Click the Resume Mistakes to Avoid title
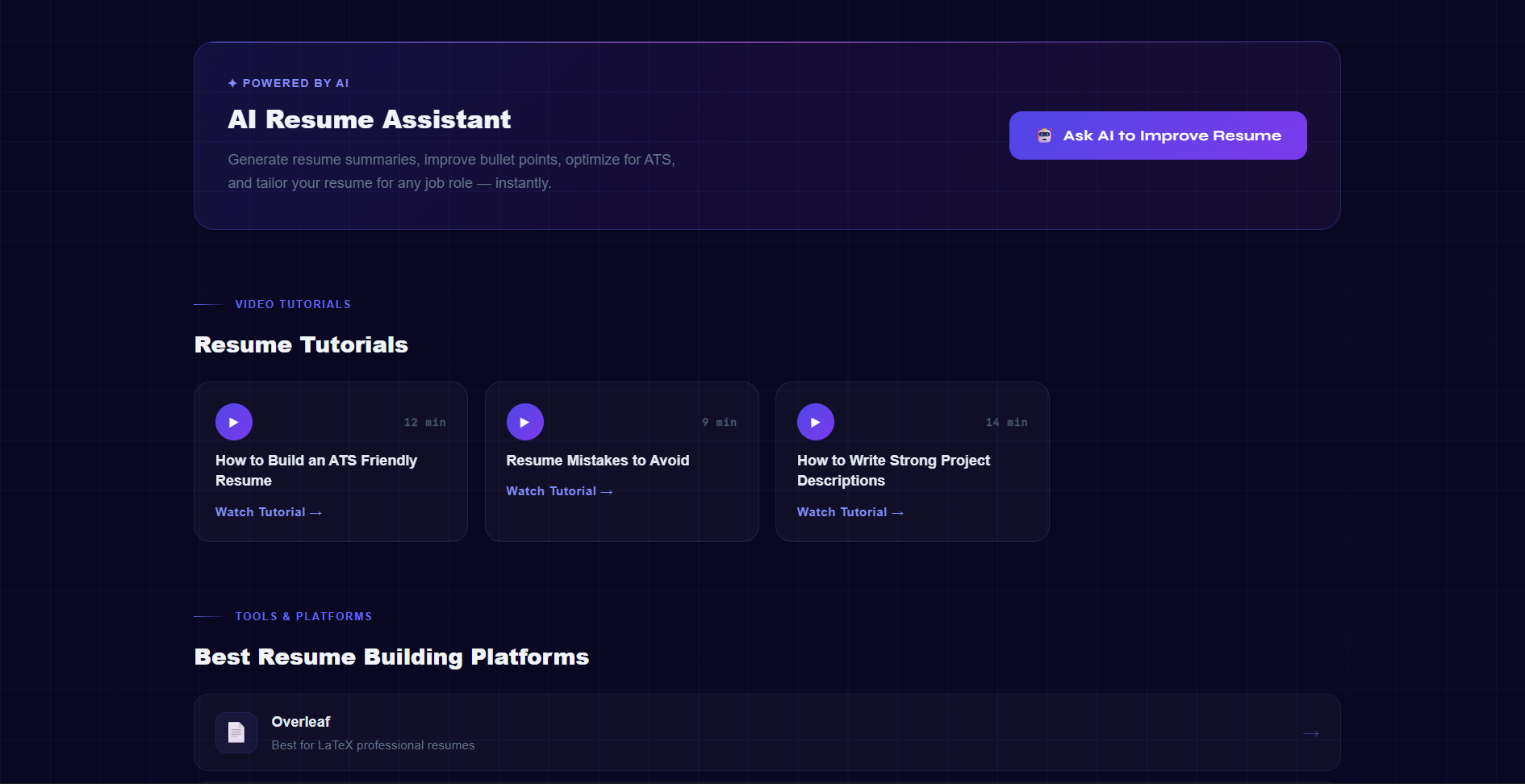1525x784 pixels. pyautogui.click(x=597, y=461)
